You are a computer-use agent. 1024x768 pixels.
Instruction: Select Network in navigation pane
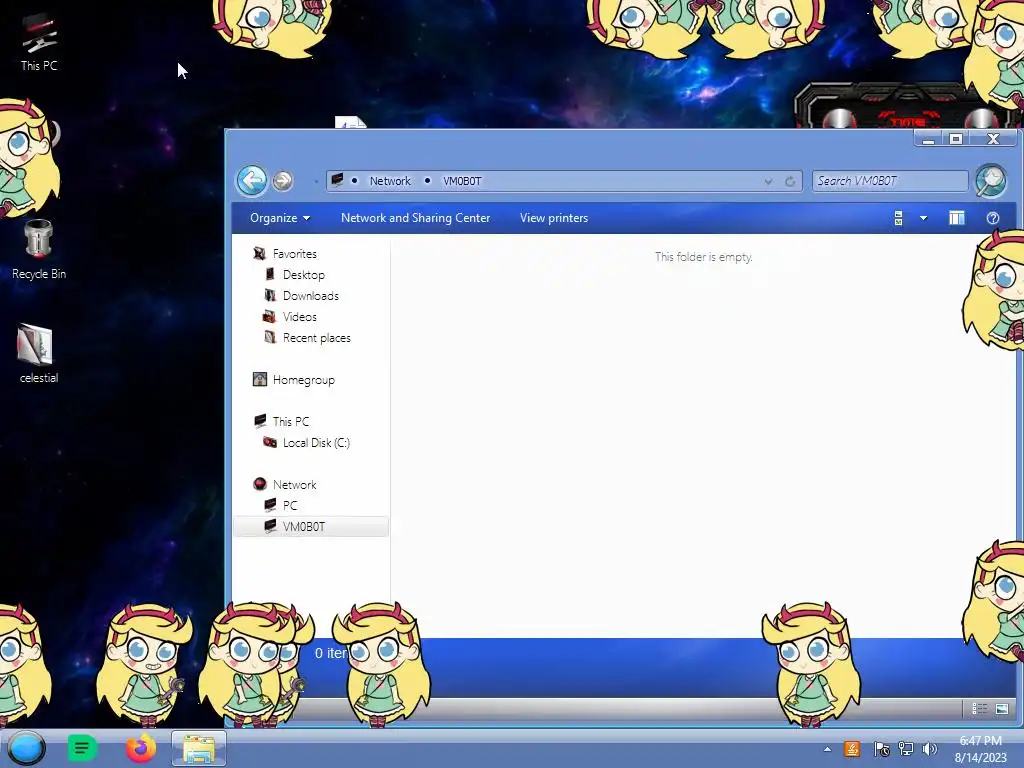(295, 485)
